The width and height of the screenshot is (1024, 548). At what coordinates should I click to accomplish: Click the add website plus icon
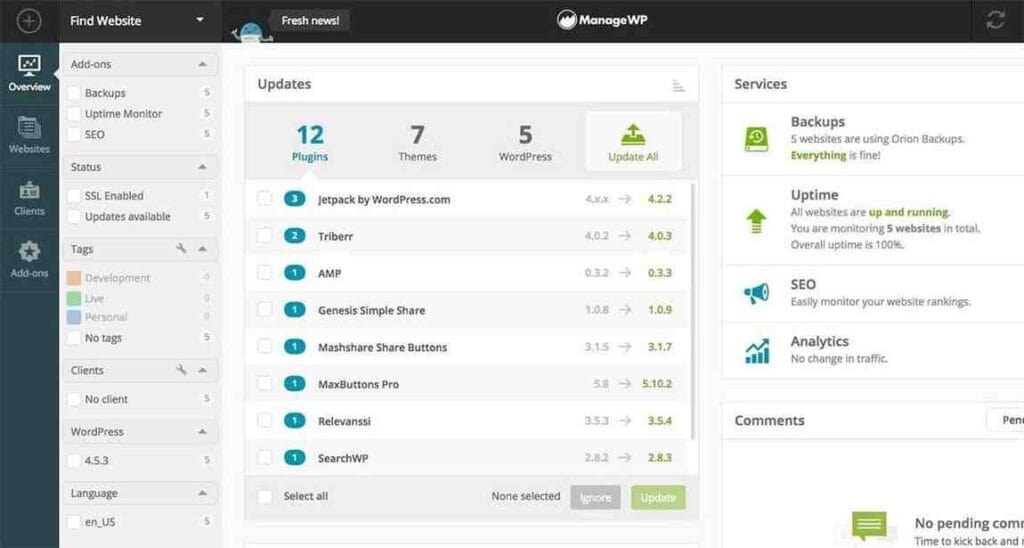tap(29, 21)
